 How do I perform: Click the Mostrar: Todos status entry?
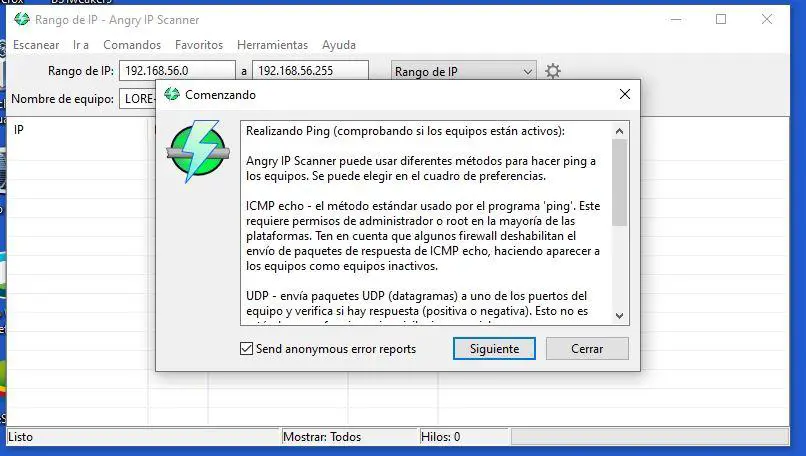coord(322,436)
